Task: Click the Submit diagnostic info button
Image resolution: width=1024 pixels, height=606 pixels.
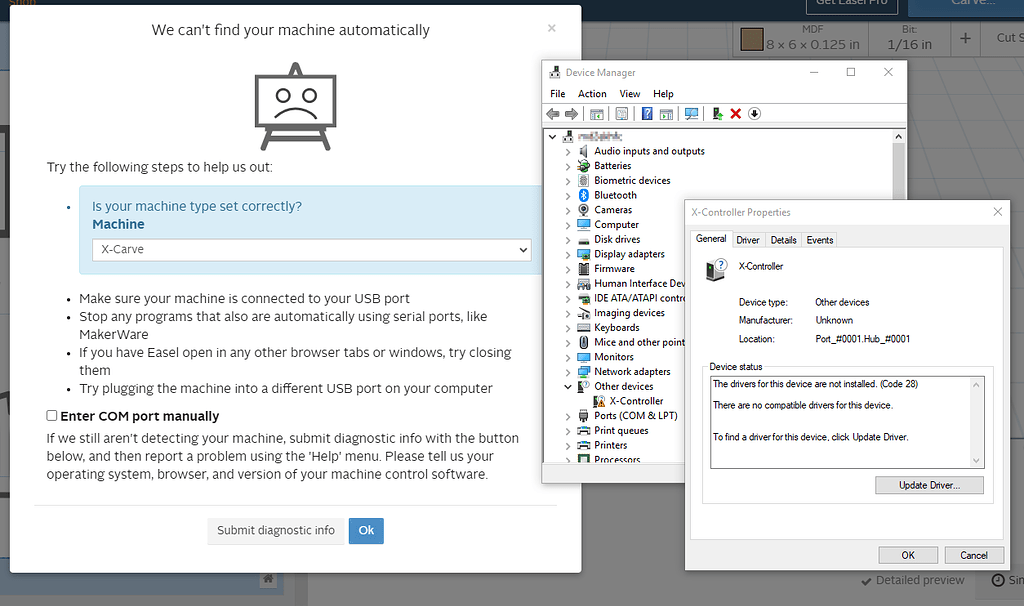Action: pyautogui.click(x=275, y=531)
